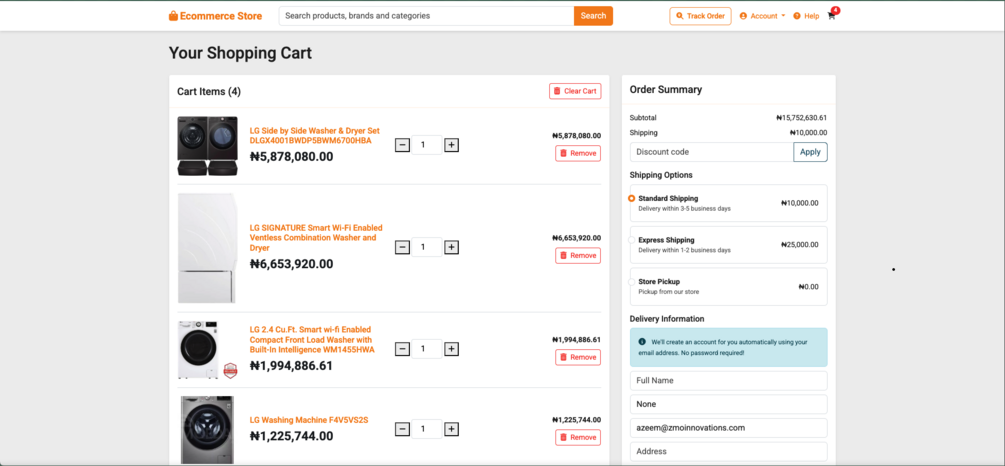
Task: Open LG SIGNATURE washer product thumbnail
Action: 207,248
